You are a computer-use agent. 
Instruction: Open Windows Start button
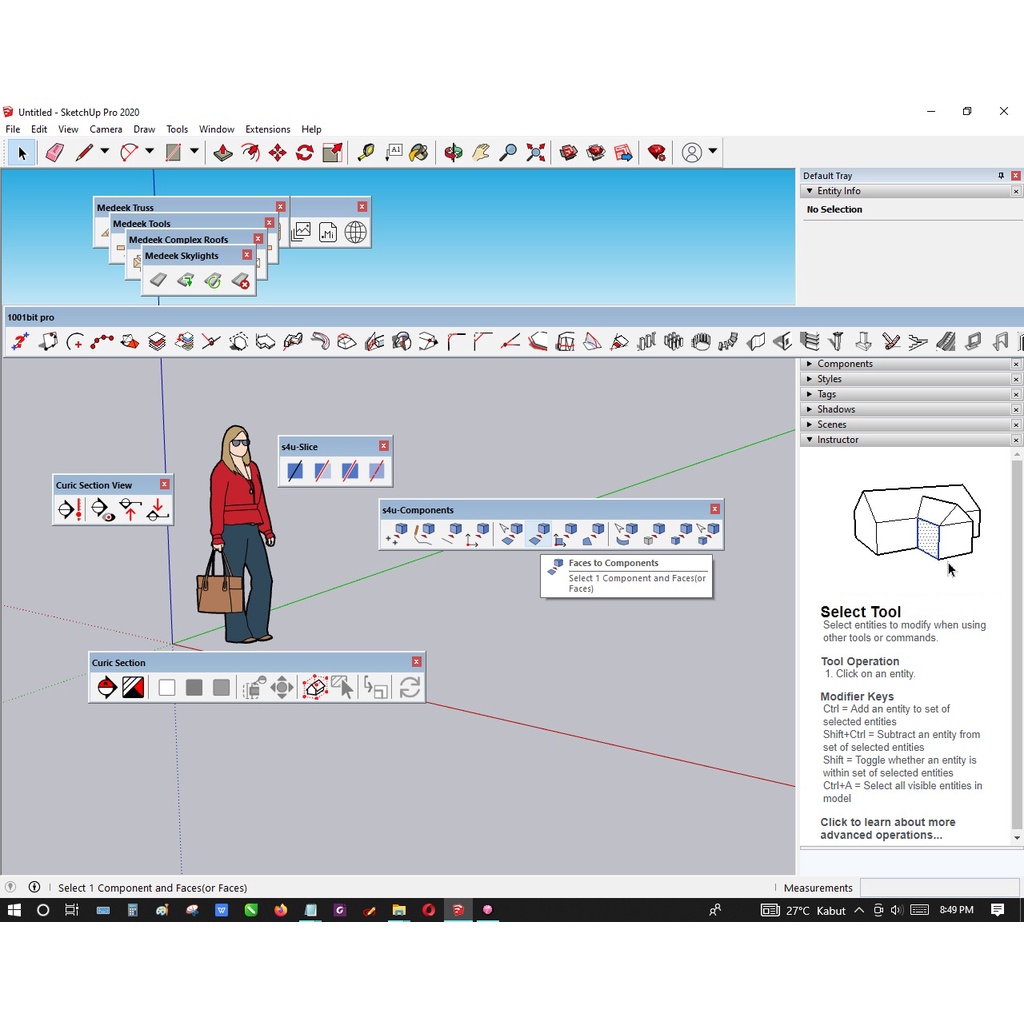click(14, 910)
